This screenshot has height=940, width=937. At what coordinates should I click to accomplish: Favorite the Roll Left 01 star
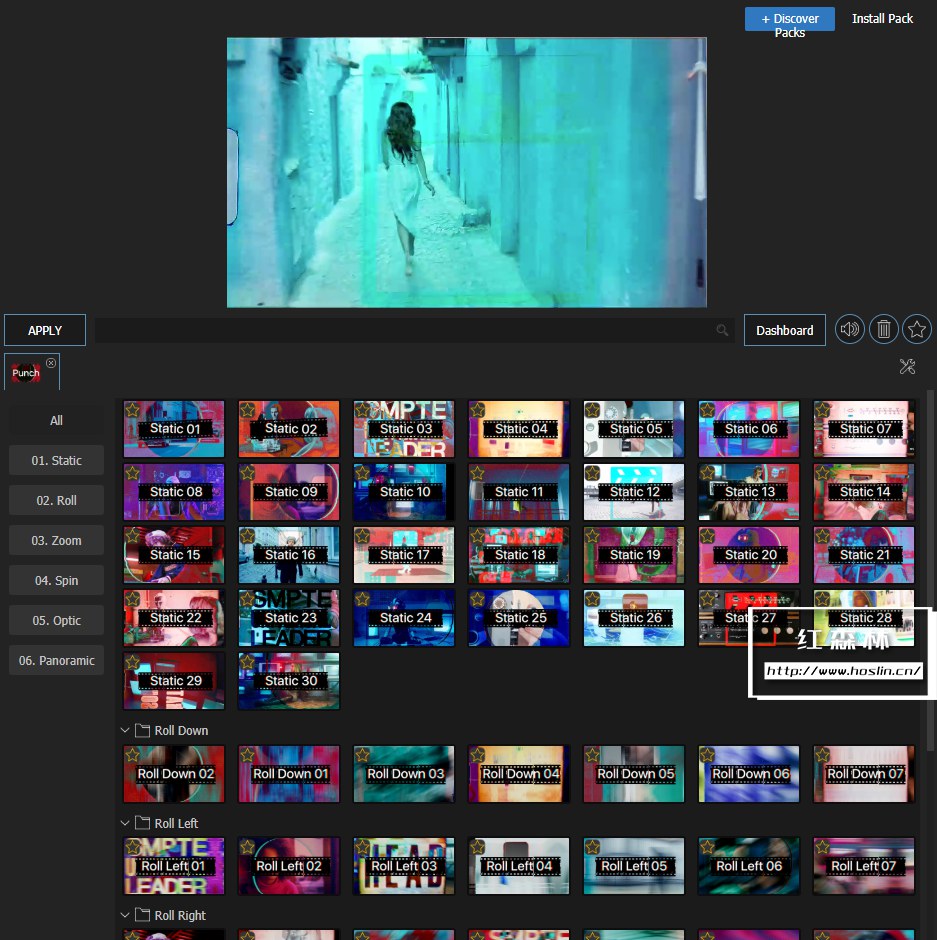(132, 847)
